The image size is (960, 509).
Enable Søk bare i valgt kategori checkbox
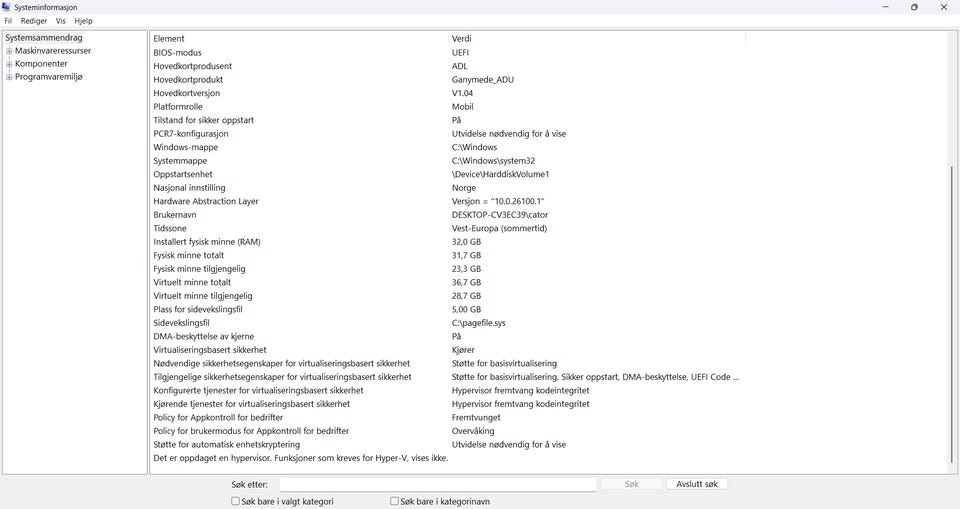(x=235, y=501)
